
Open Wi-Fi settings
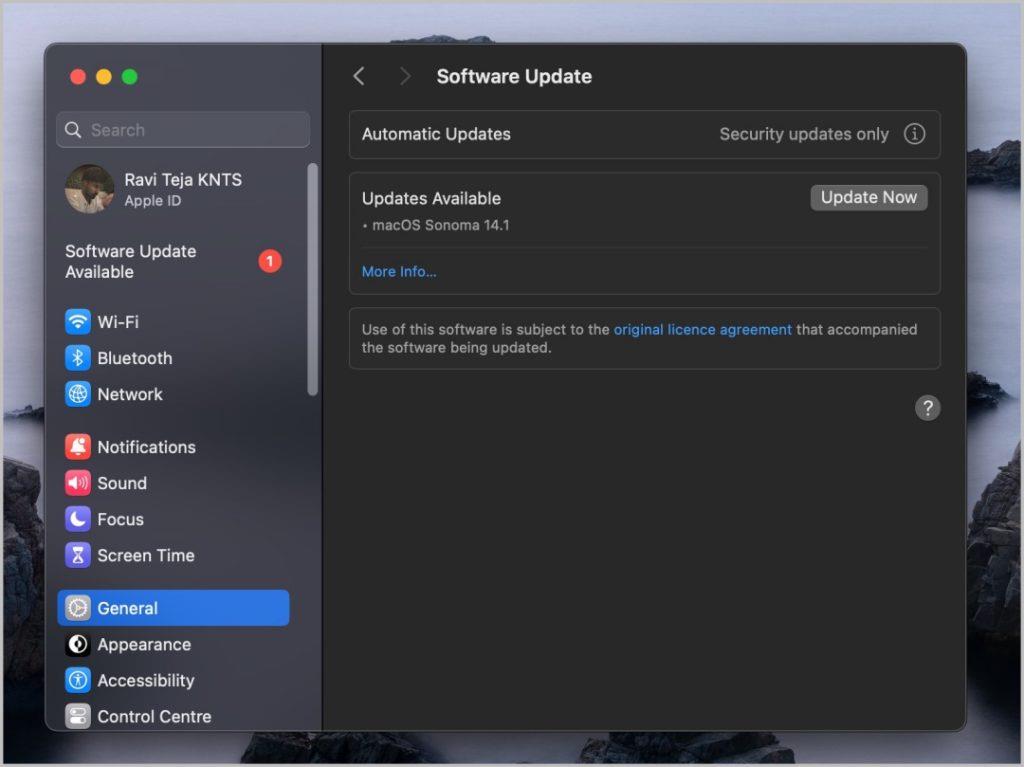click(x=173, y=321)
